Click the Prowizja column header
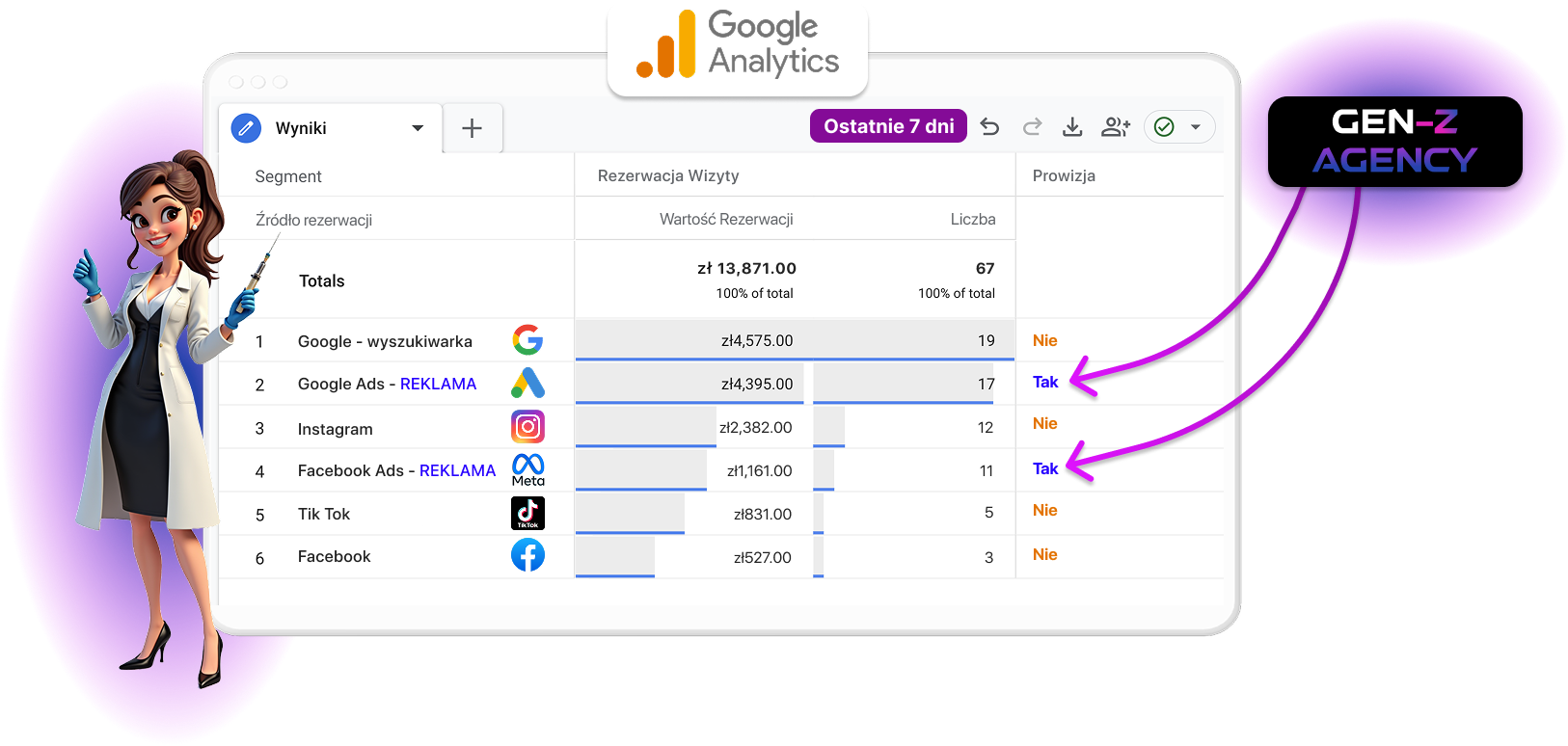Image resolution: width=1568 pixels, height=746 pixels. click(1064, 175)
